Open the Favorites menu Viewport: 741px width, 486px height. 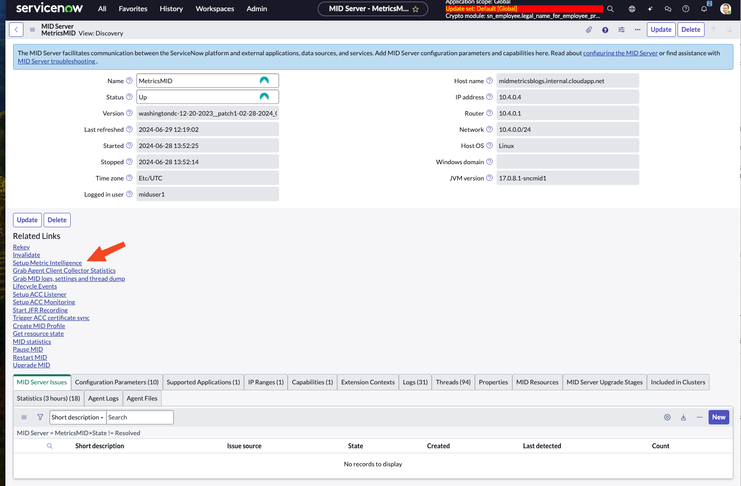click(x=133, y=9)
